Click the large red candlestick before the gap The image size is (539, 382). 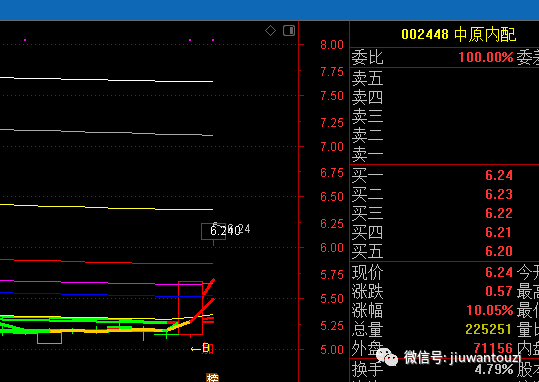[x=190, y=308]
